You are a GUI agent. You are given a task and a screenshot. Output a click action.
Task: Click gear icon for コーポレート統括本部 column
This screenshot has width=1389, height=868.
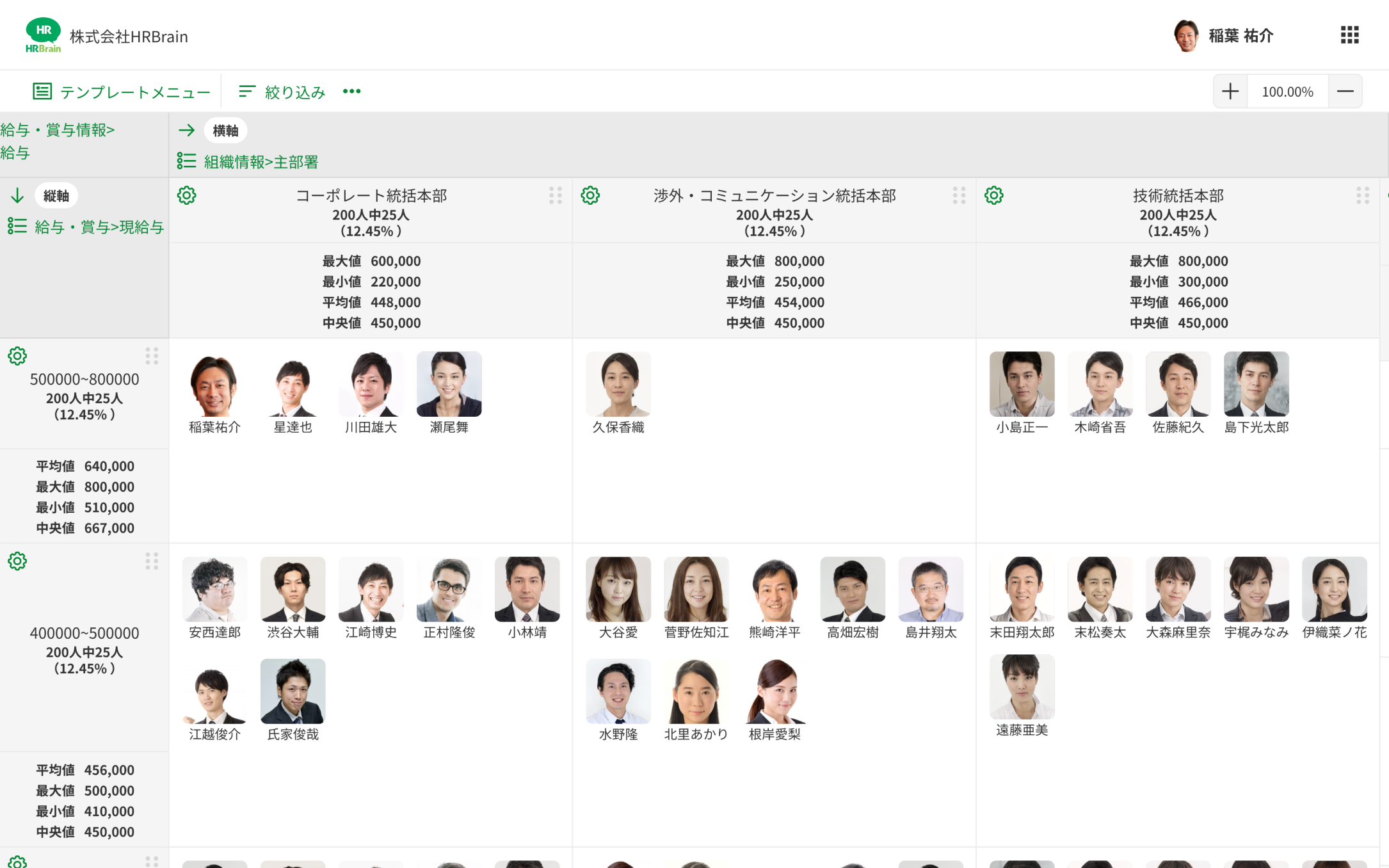[186, 195]
